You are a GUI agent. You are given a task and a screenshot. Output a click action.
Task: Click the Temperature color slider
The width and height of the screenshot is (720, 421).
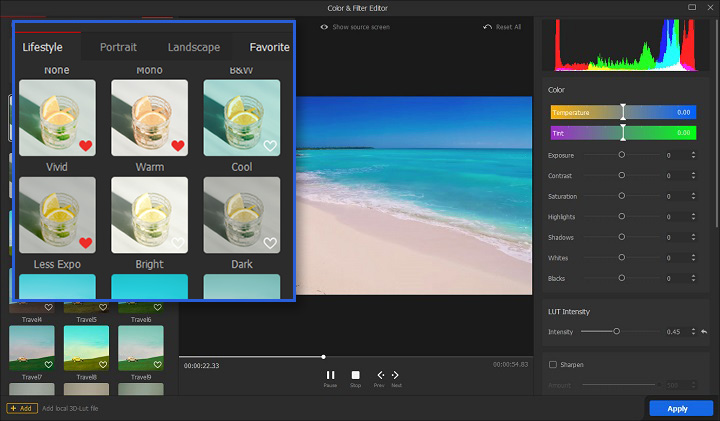tap(622, 113)
